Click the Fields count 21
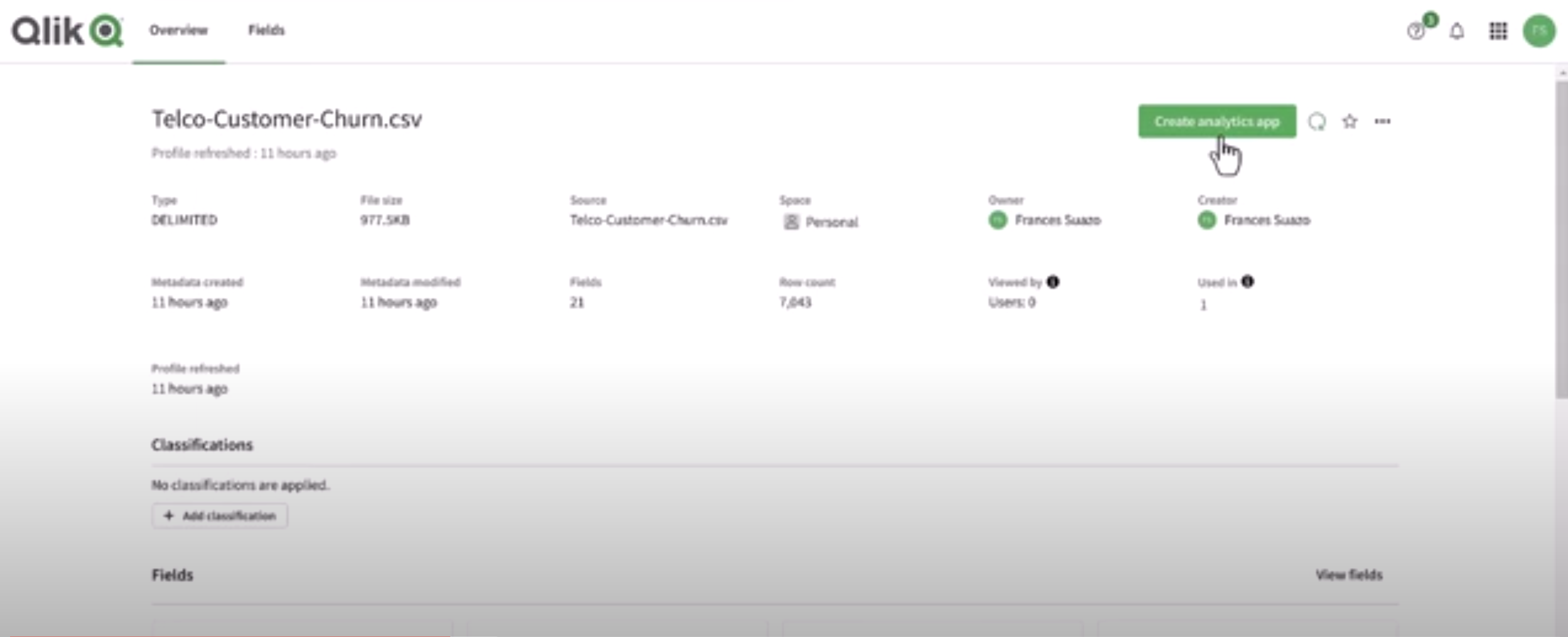 577,302
